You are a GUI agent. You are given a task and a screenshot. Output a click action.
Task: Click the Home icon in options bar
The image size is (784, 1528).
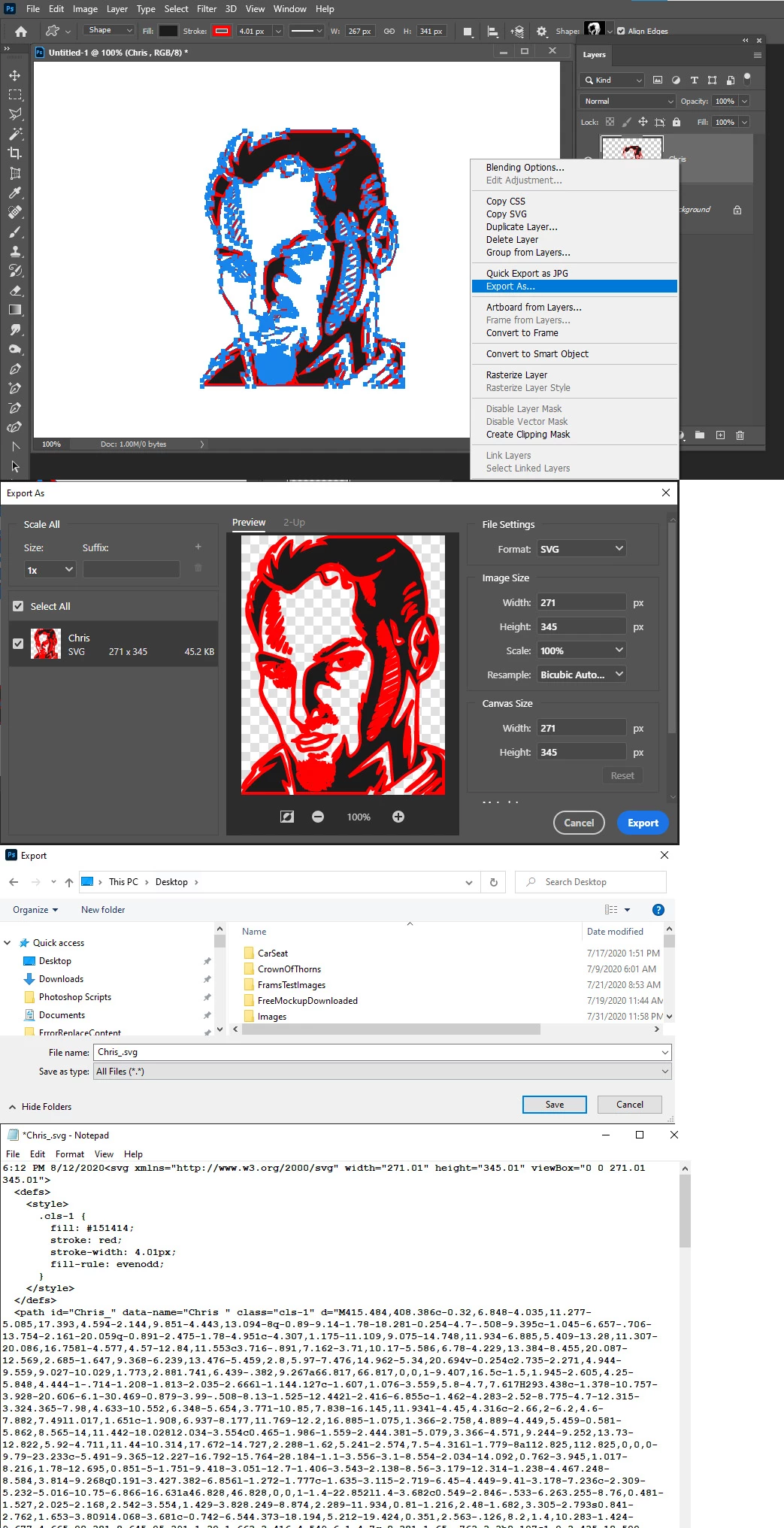(21, 31)
